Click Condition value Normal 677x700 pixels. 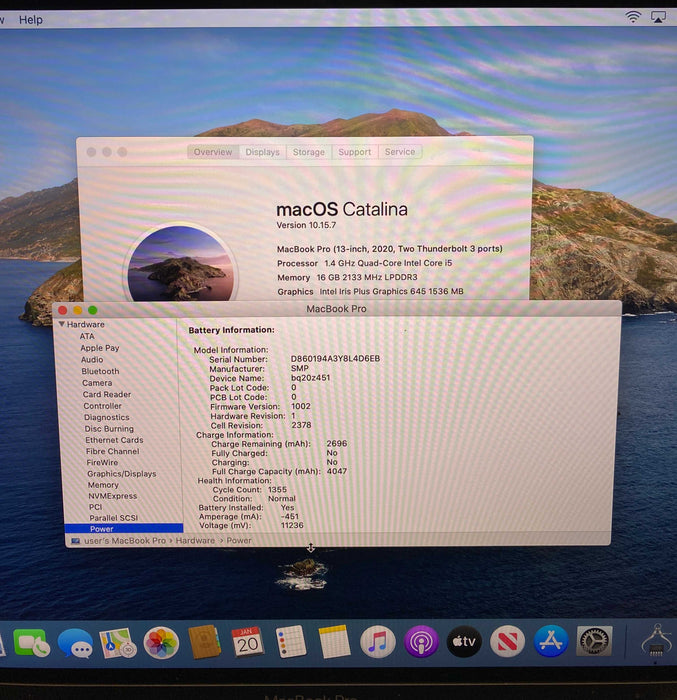[x=281, y=499]
